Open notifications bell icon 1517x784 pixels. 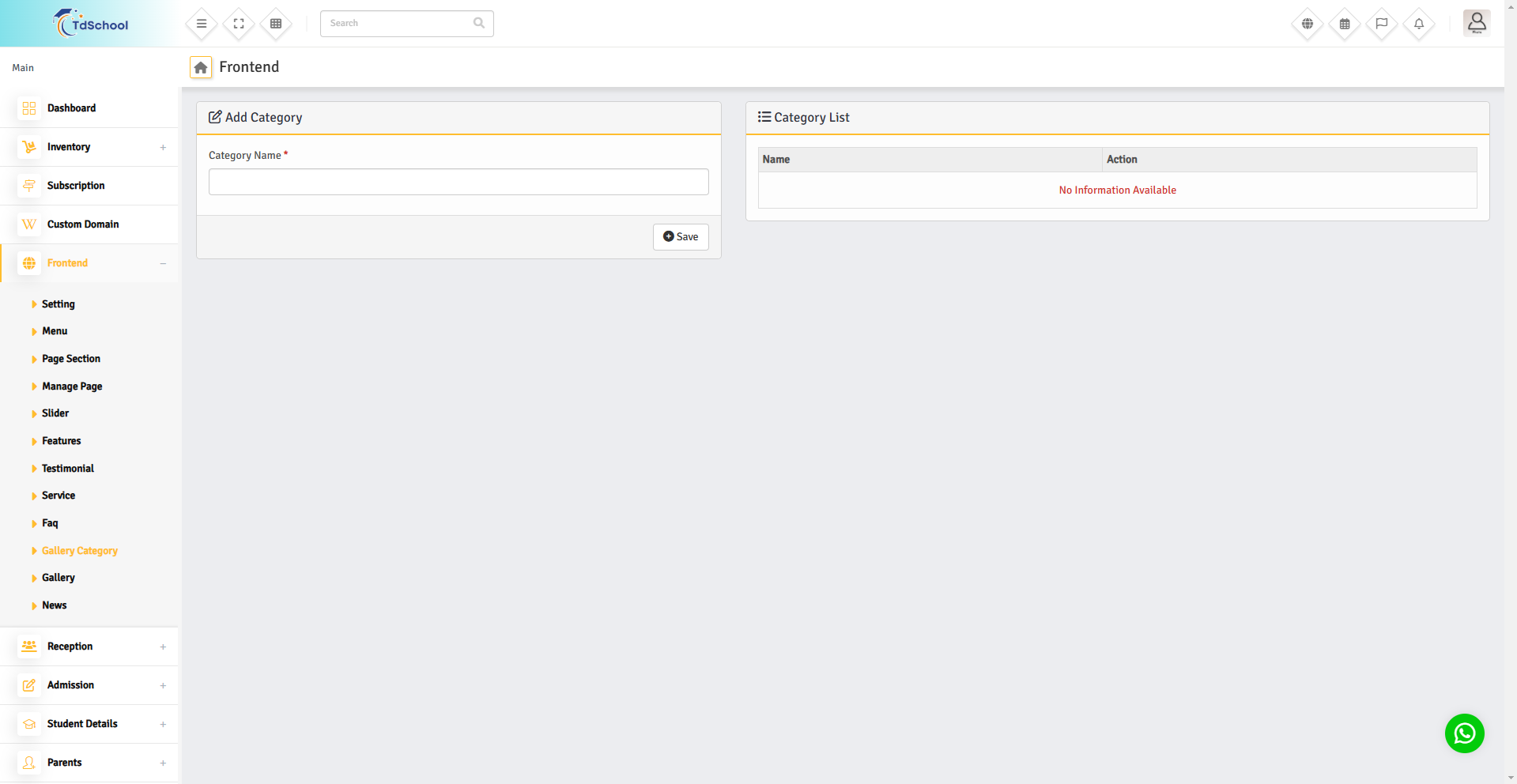1419,24
